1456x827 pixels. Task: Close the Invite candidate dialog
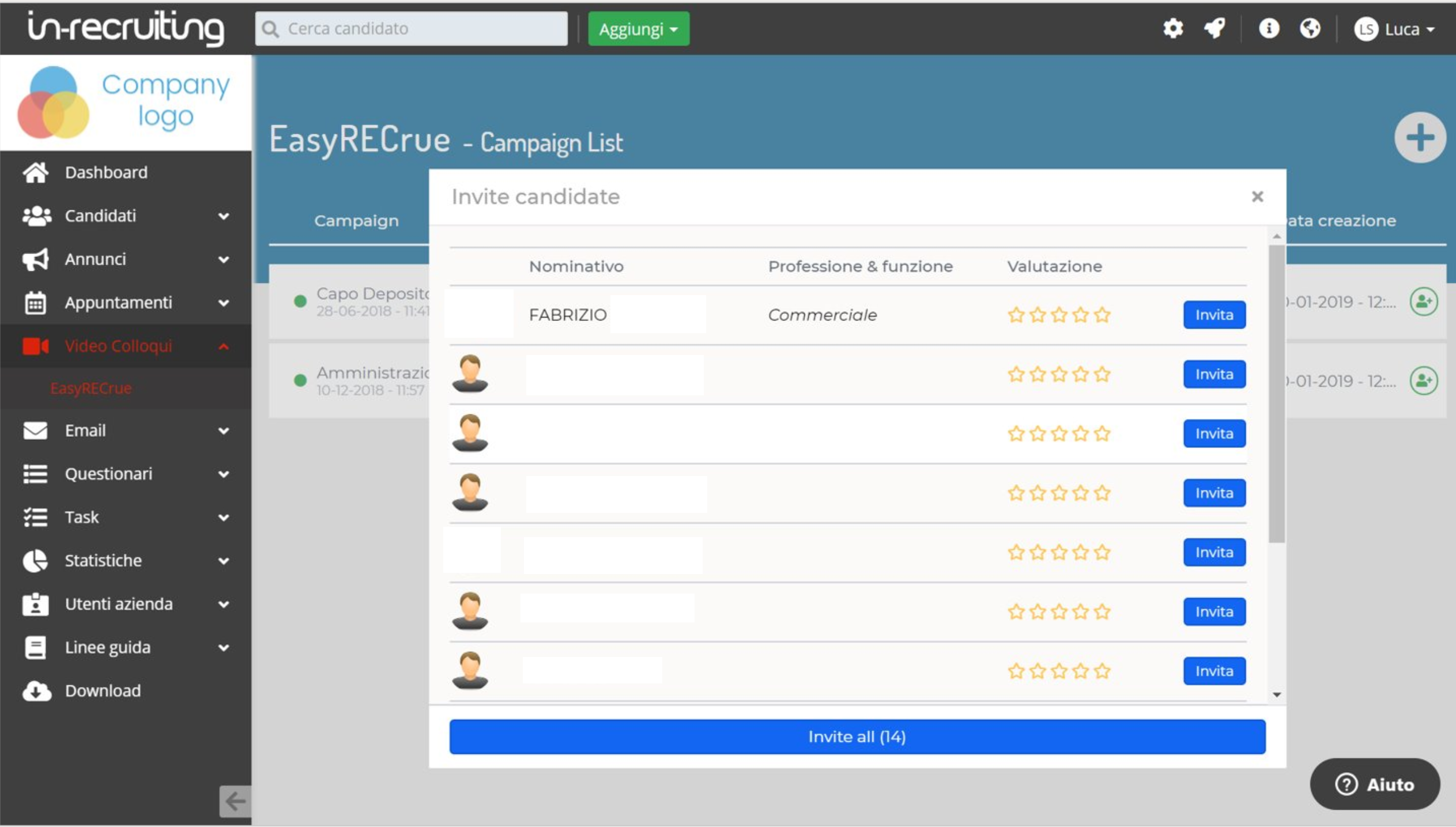[x=1257, y=197]
